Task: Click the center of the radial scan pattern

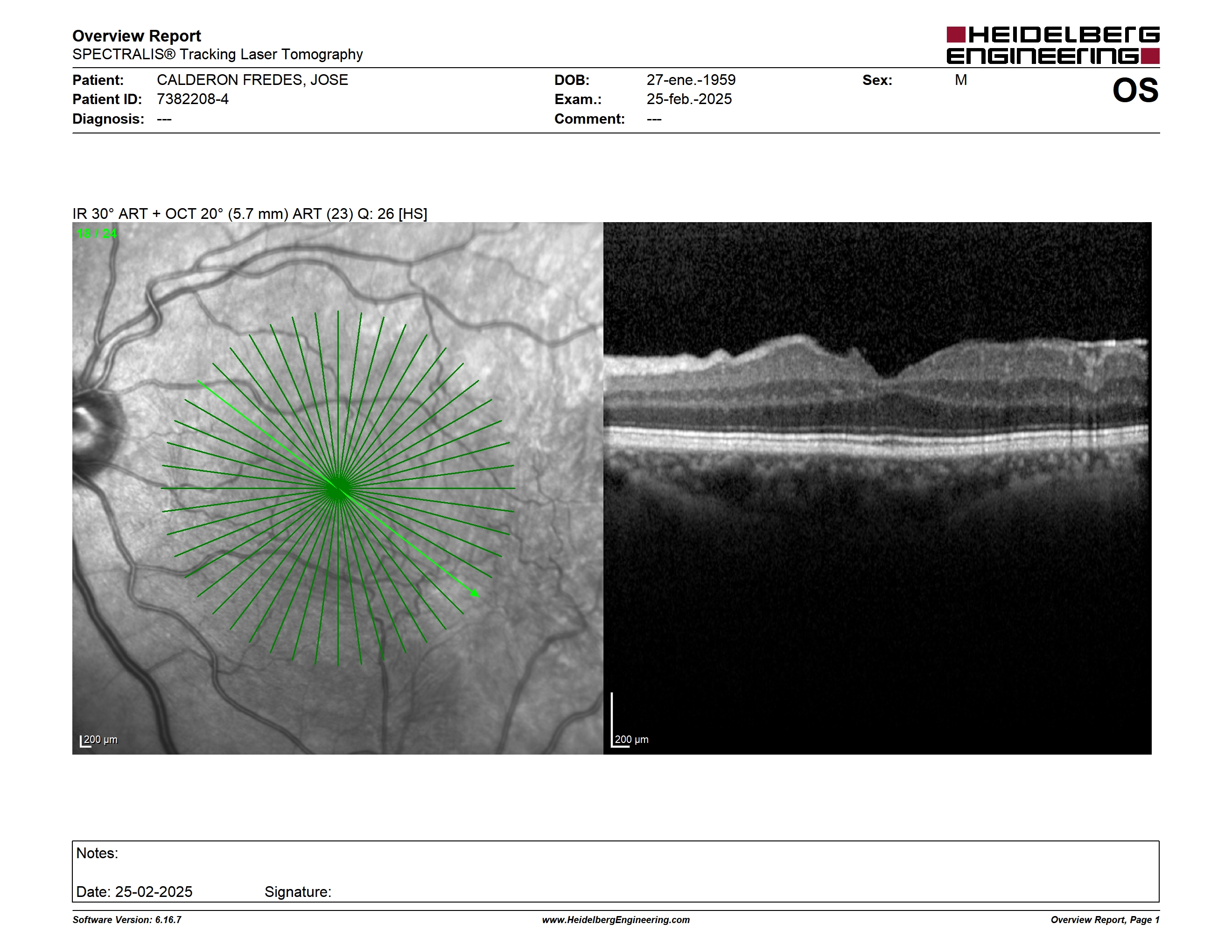Action: click(x=337, y=489)
